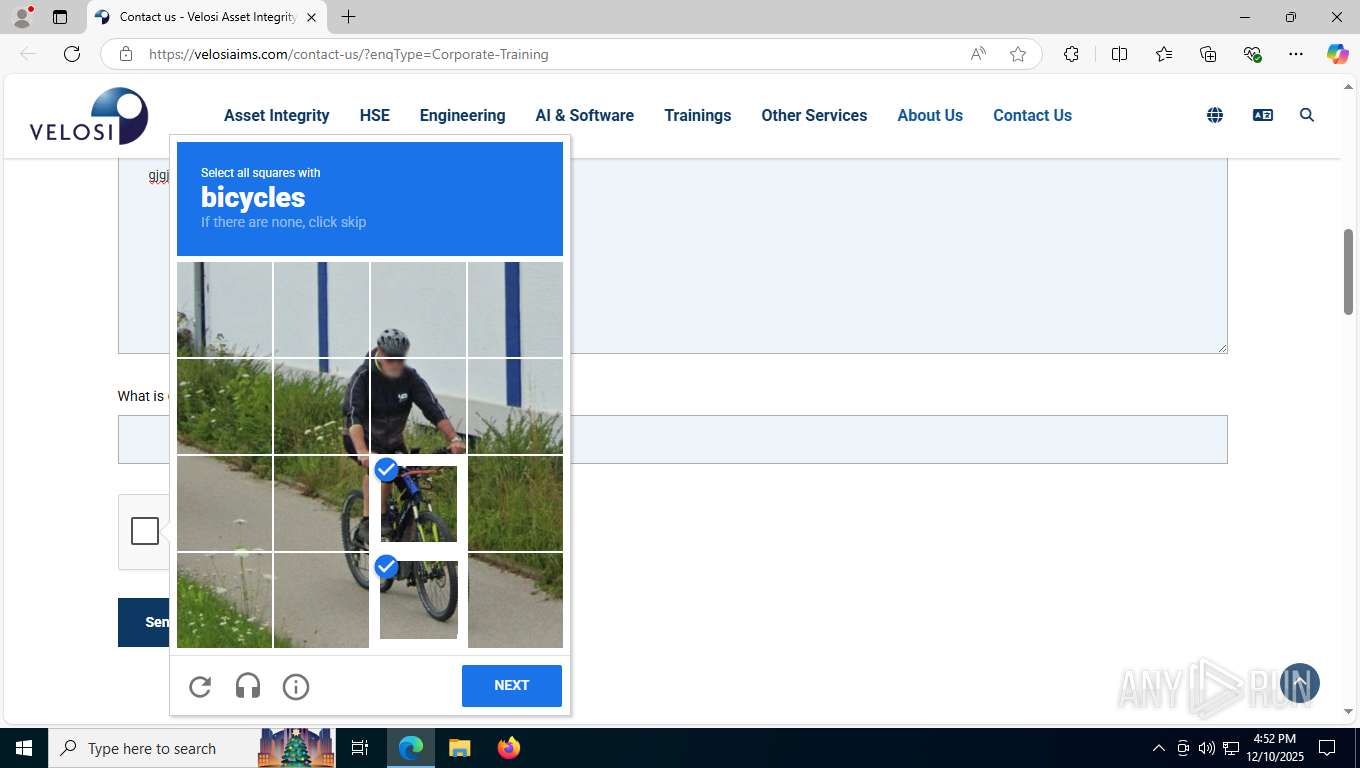Select the Contact us browser tab
1360x768 pixels.
pos(206,17)
